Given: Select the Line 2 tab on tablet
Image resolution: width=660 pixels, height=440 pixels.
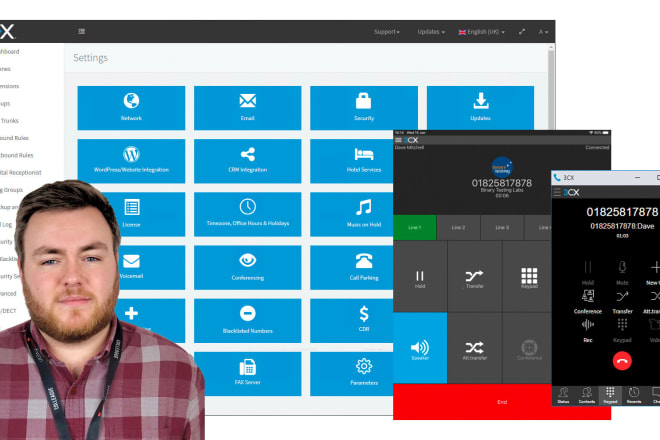Looking at the screenshot, I should (458, 227).
